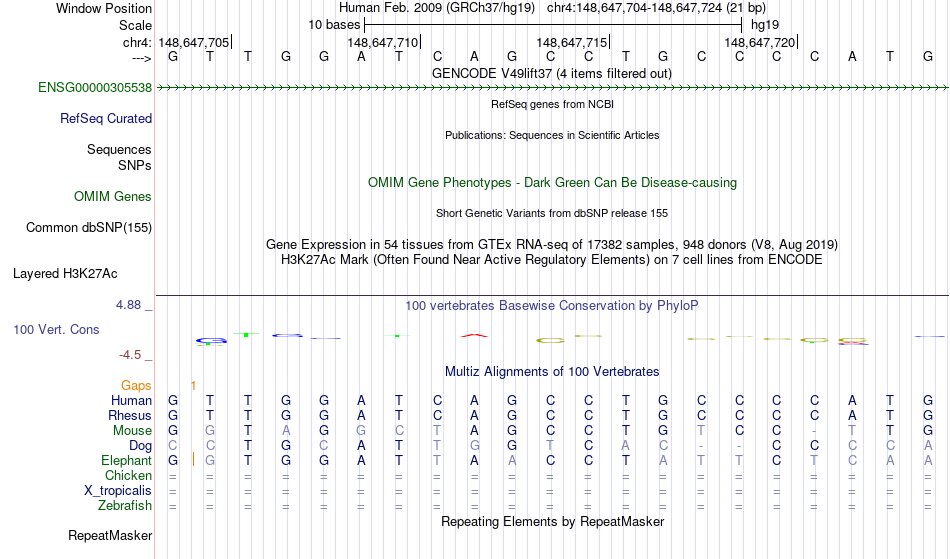Viewport: 950px width, 559px height.
Task: Open the OMIM Genes track label
Action: click(113, 197)
